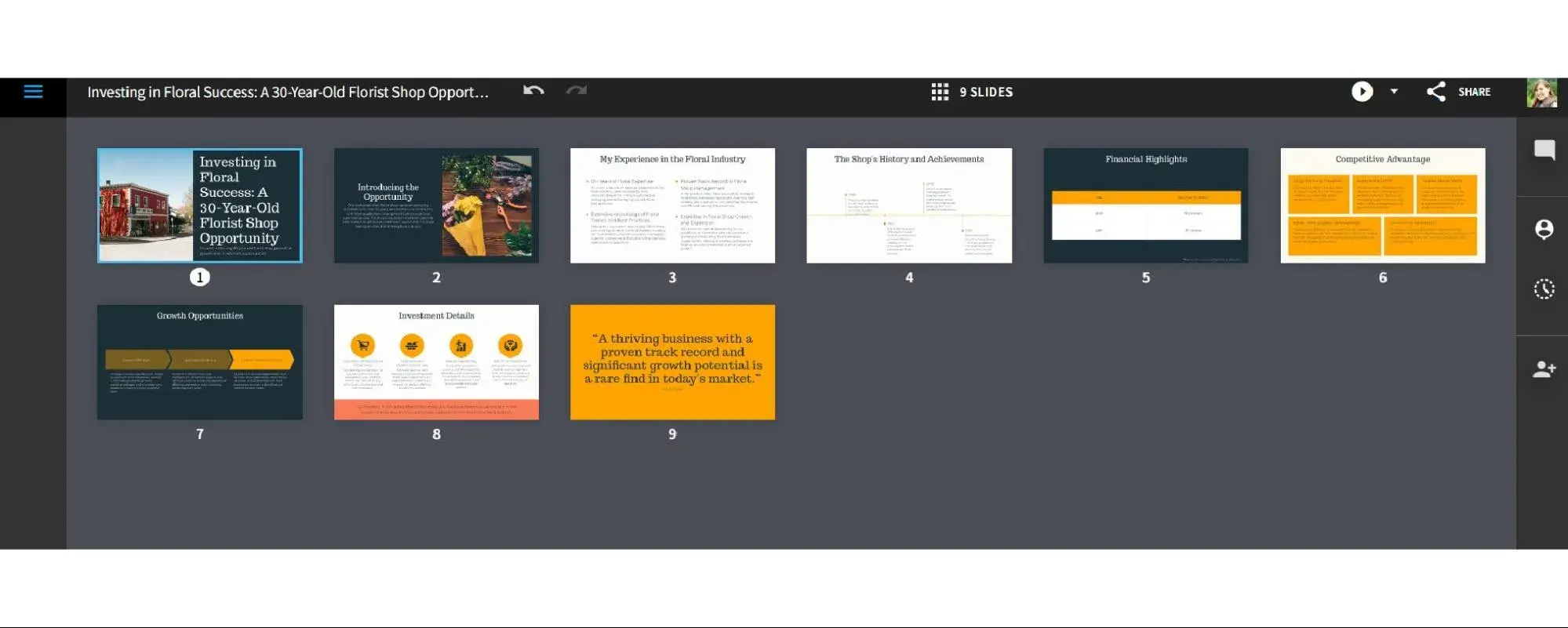The width and height of the screenshot is (1568, 628).
Task: Open the comments panel icon
Action: 1544,150
